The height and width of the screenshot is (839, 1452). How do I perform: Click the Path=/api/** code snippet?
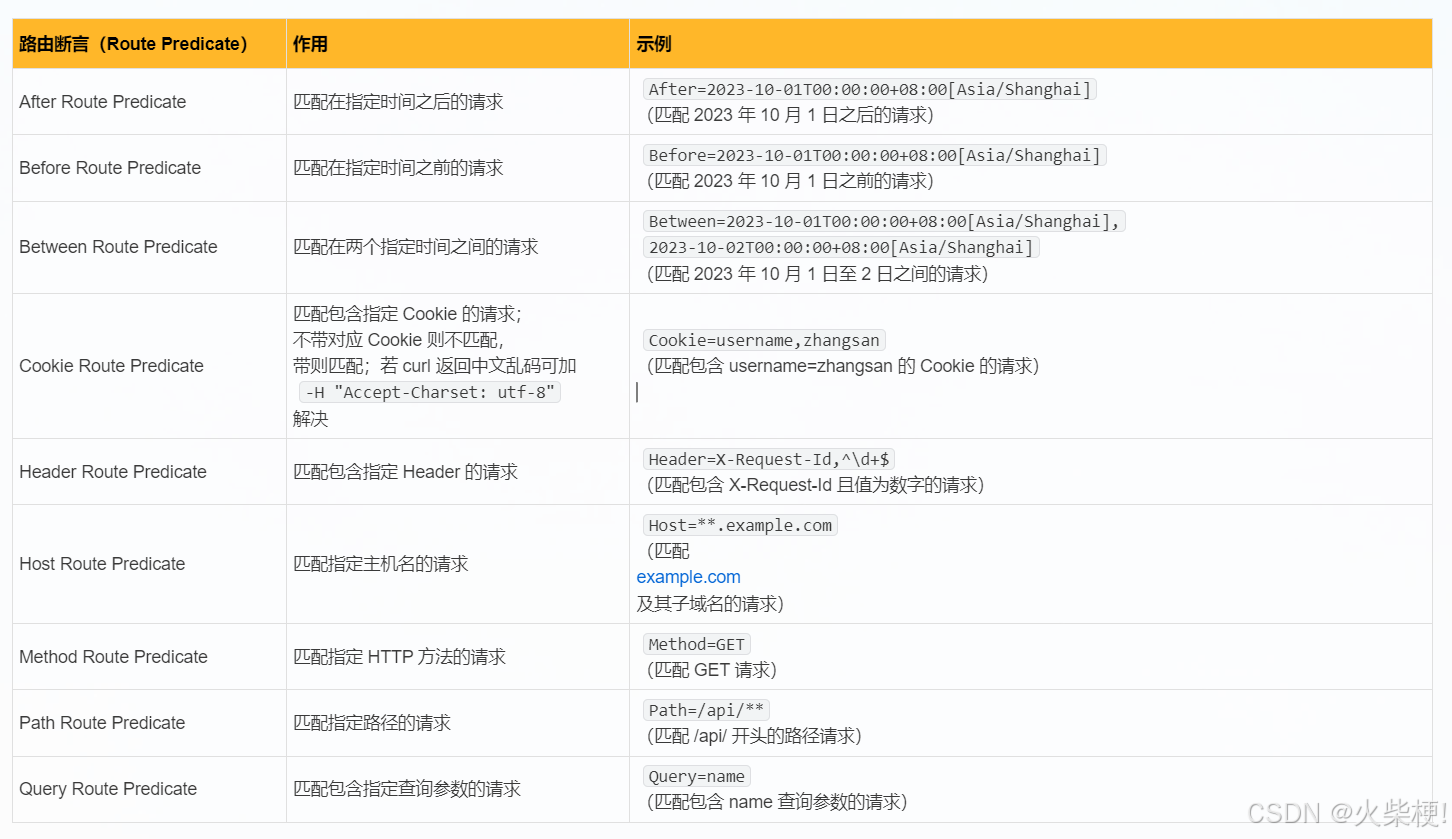coord(706,709)
